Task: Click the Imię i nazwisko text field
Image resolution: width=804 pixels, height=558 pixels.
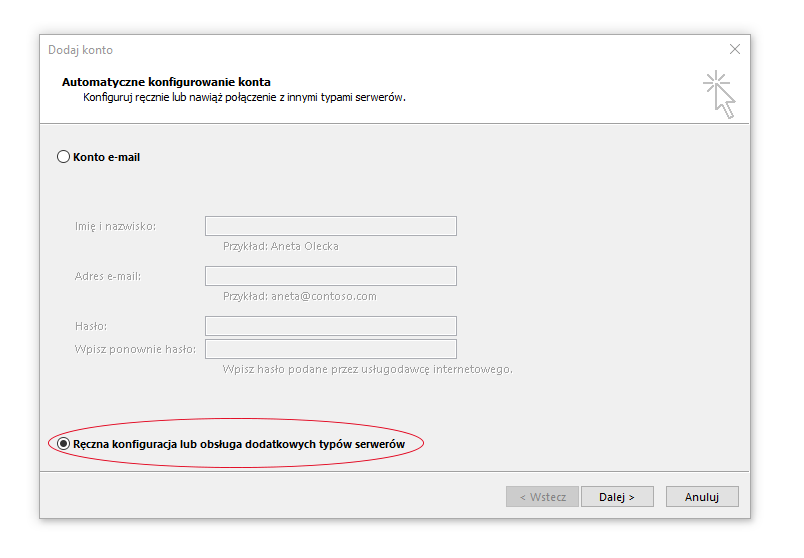Action: pos(330,226)
